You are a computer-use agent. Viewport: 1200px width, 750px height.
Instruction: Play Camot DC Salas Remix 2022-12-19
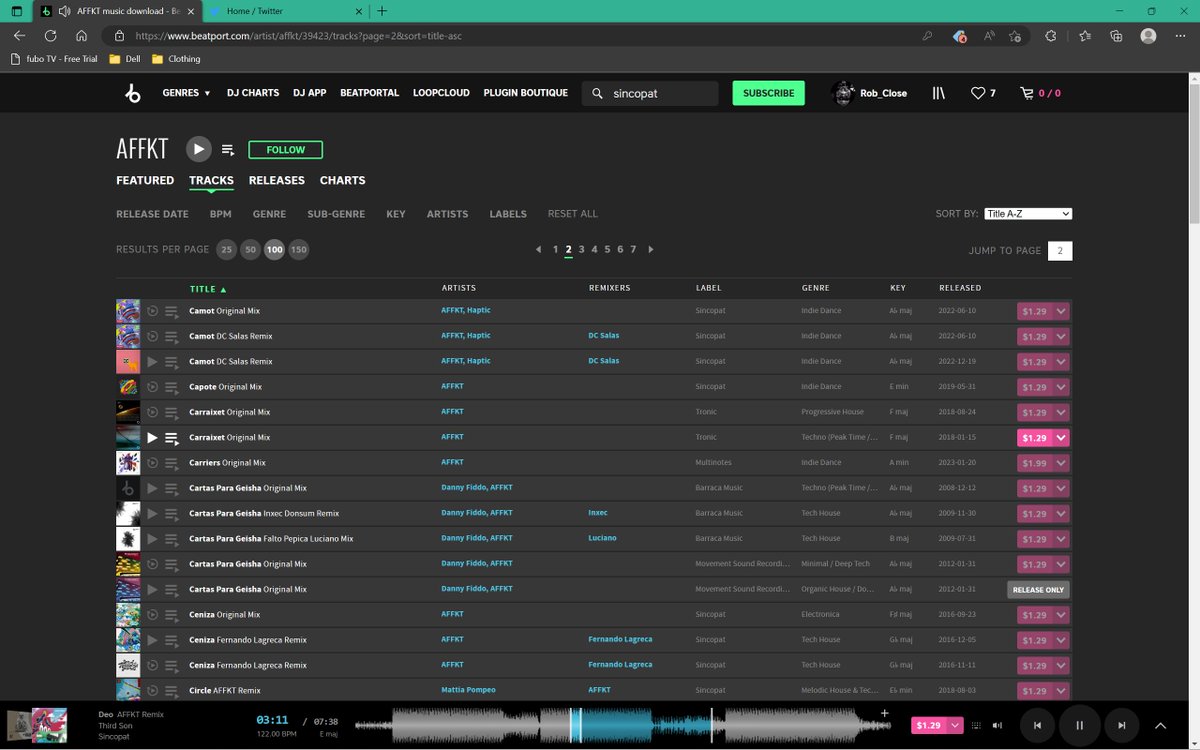pos(152,362)
